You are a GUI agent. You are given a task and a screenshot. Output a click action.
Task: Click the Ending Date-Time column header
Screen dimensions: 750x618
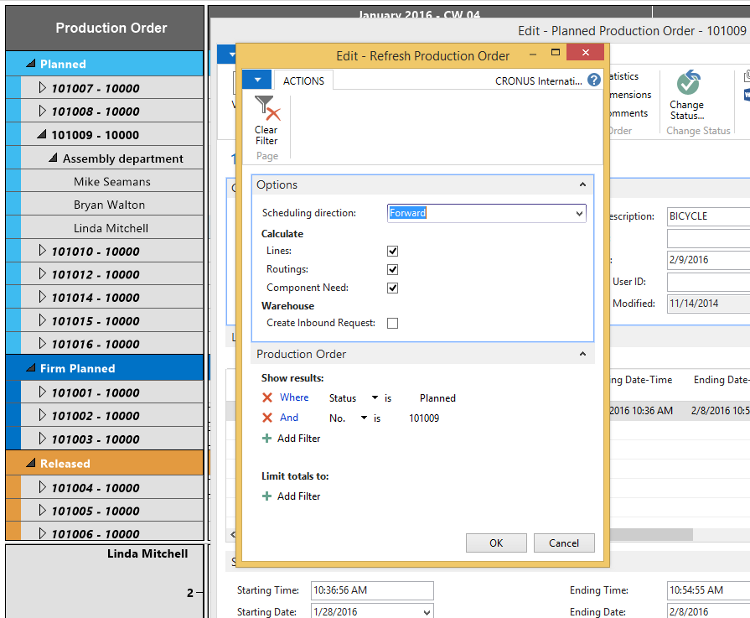722,380
